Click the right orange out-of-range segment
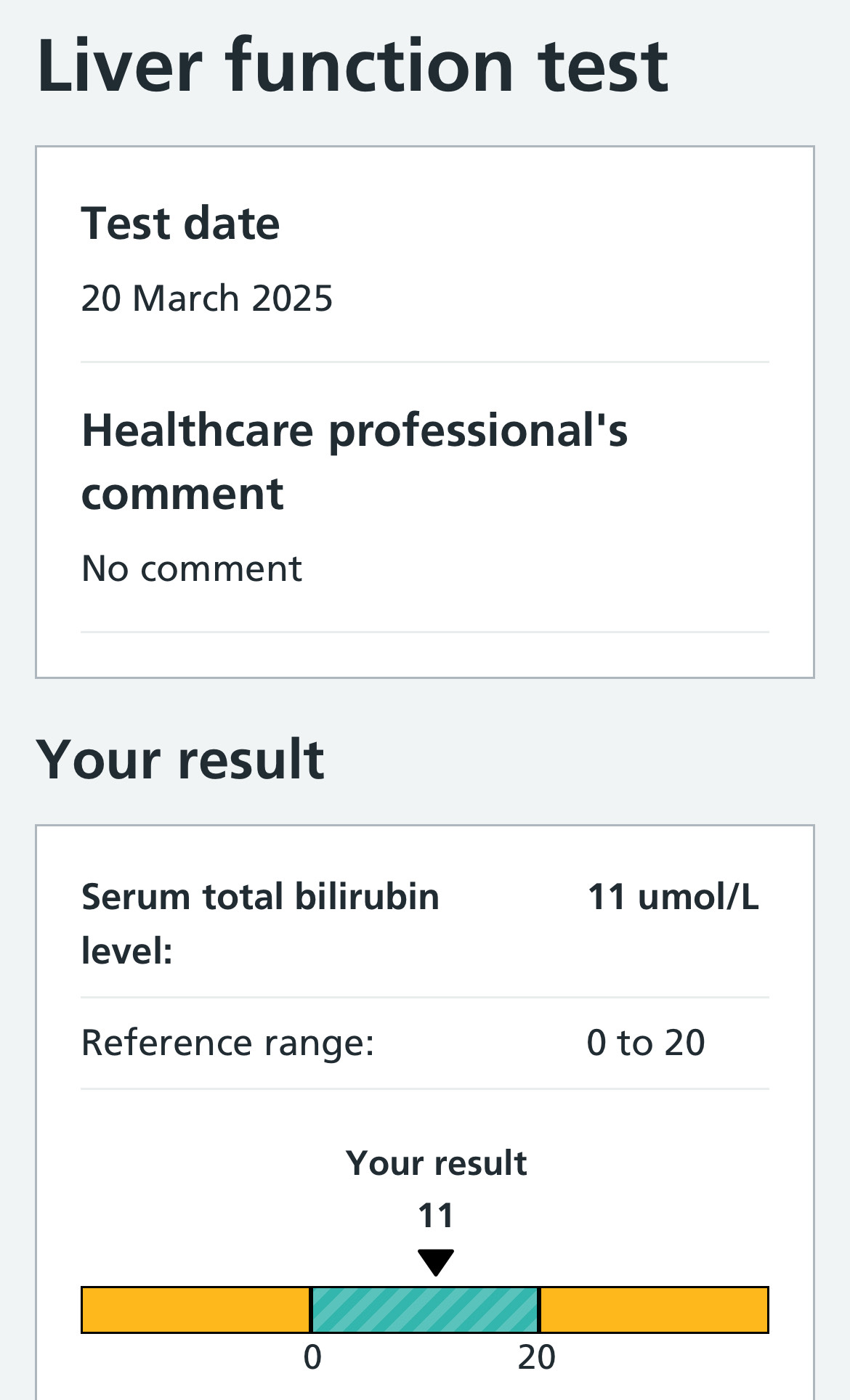Image resolution: width=850 pixels, height=1400 pixels. click(654, 1310)
